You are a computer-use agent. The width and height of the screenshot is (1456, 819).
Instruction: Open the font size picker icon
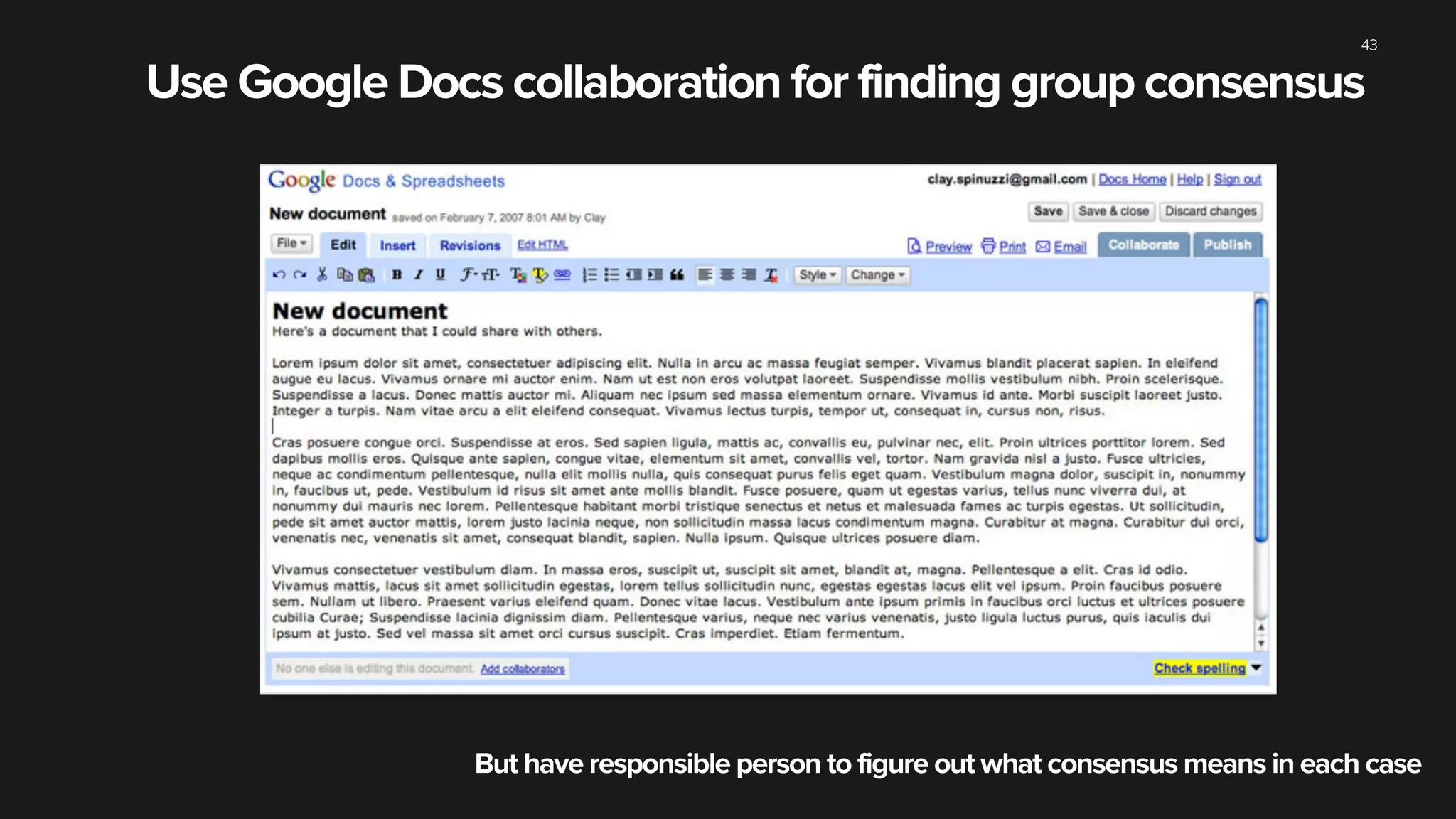click(491, 274)
